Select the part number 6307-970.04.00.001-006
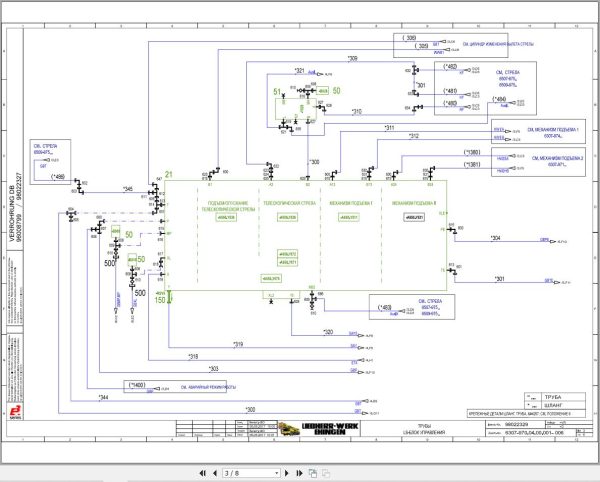 [534, 432]
